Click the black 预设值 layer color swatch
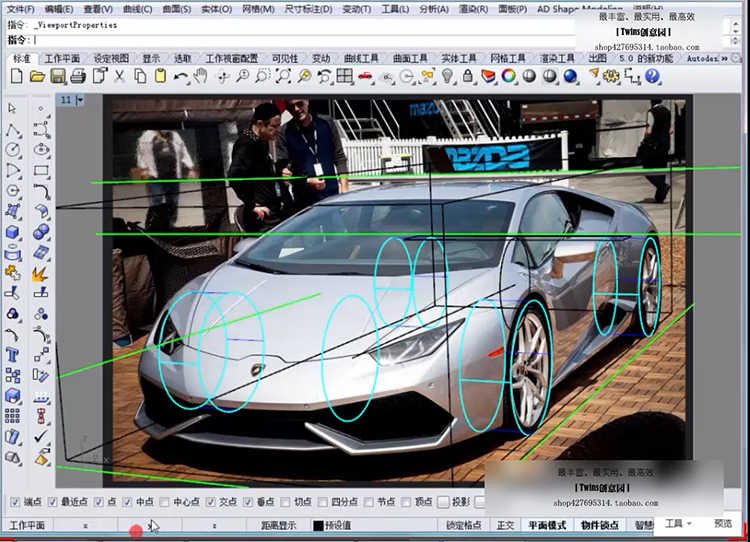 coord(318,525)
